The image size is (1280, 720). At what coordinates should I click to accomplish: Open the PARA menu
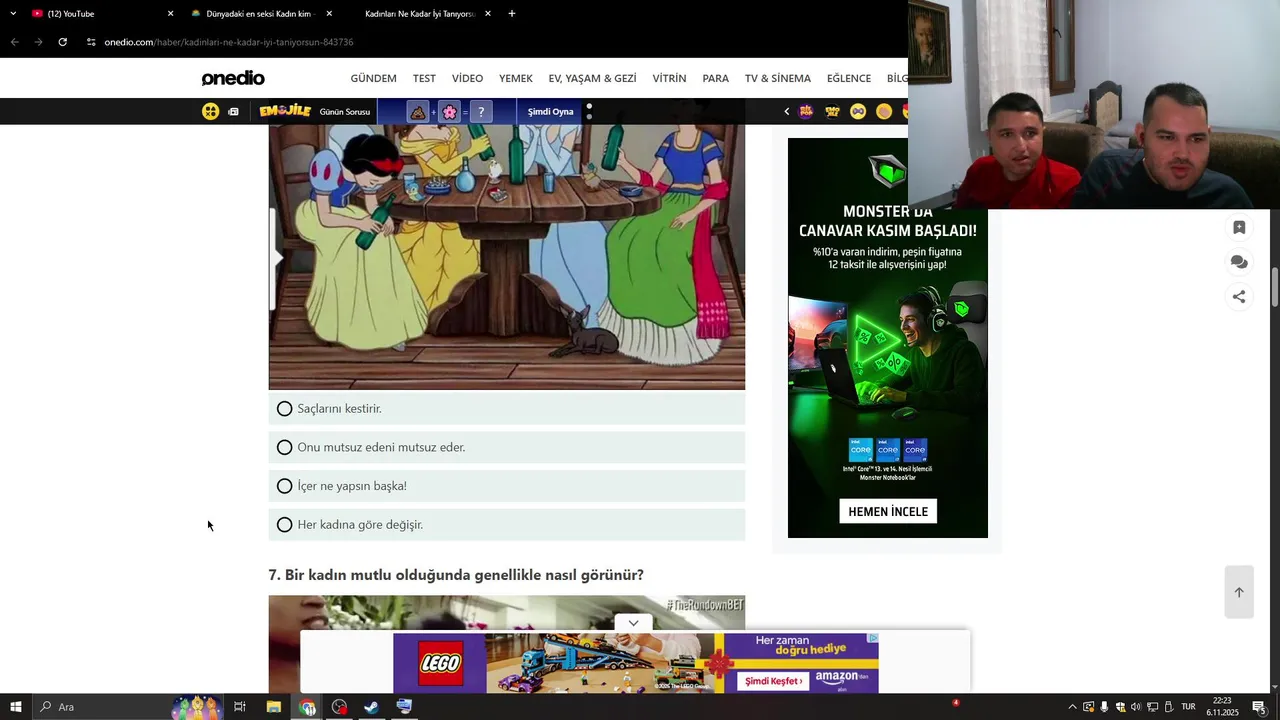click(x=715, y=78)
